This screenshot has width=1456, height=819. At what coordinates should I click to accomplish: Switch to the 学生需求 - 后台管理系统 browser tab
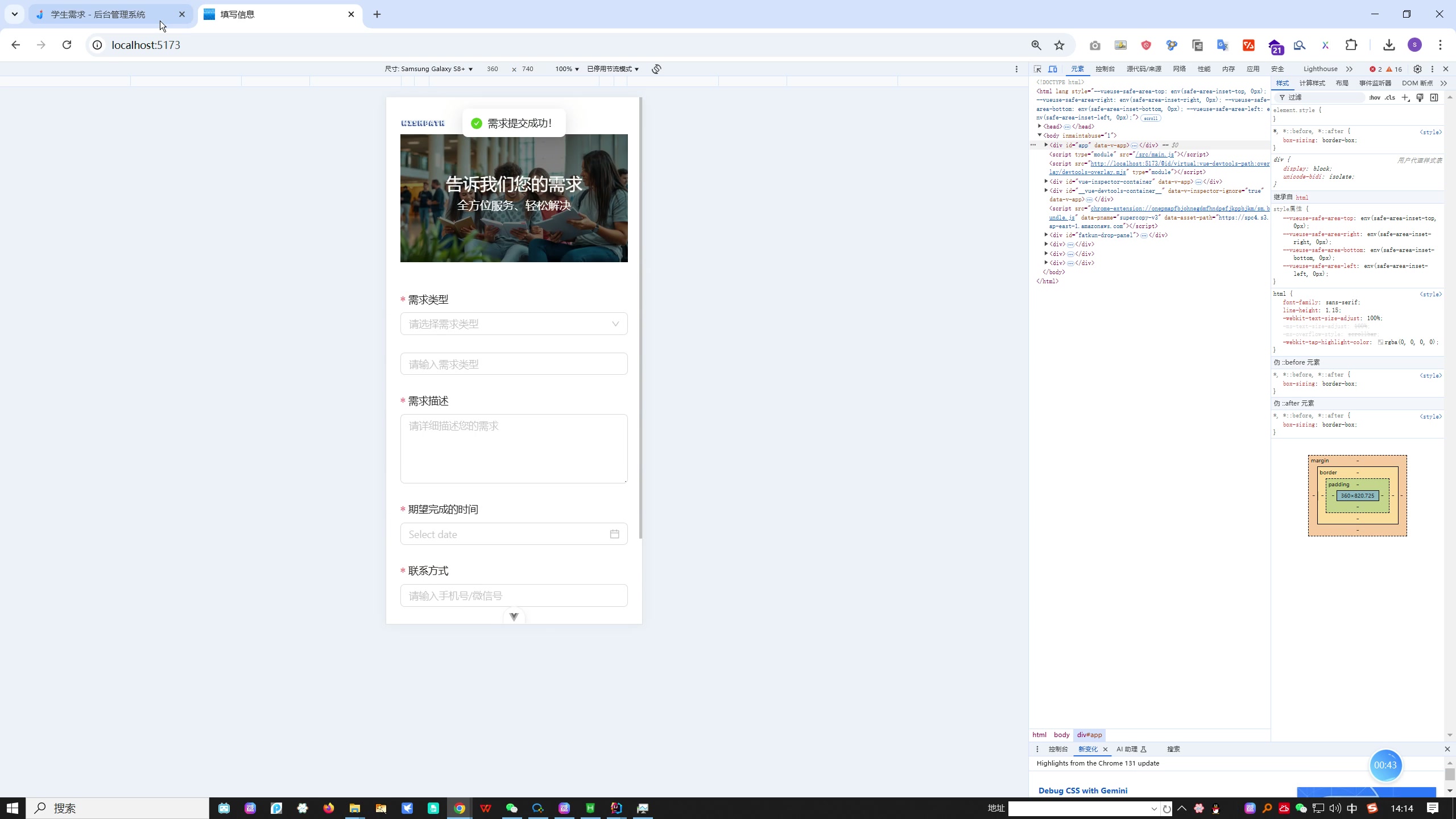(x=111, y=14)
